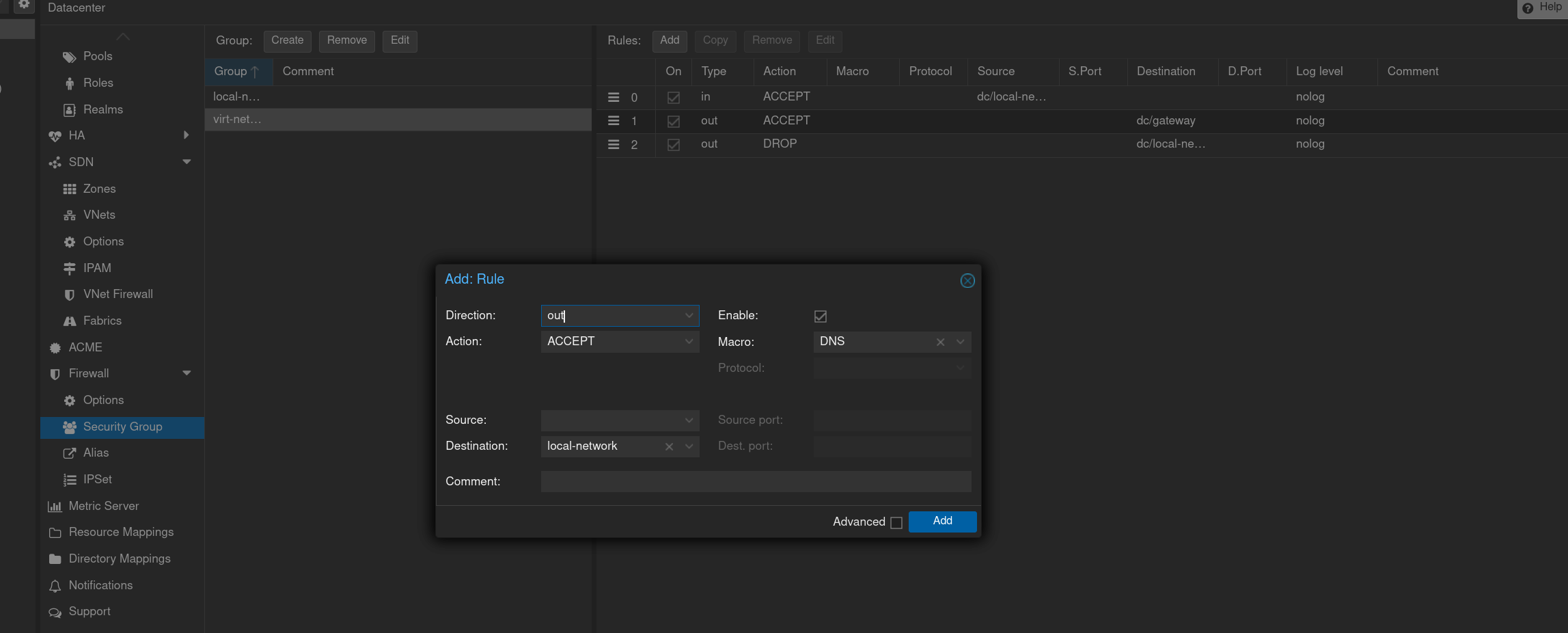Select the virt-net… group row
This screenshot has height=633, width=1568.
click(398, 120)
